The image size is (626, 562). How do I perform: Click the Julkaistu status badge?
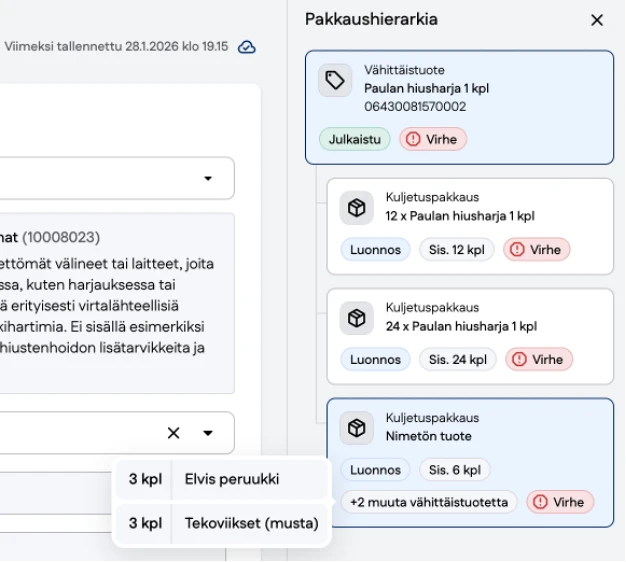[355, 139]
